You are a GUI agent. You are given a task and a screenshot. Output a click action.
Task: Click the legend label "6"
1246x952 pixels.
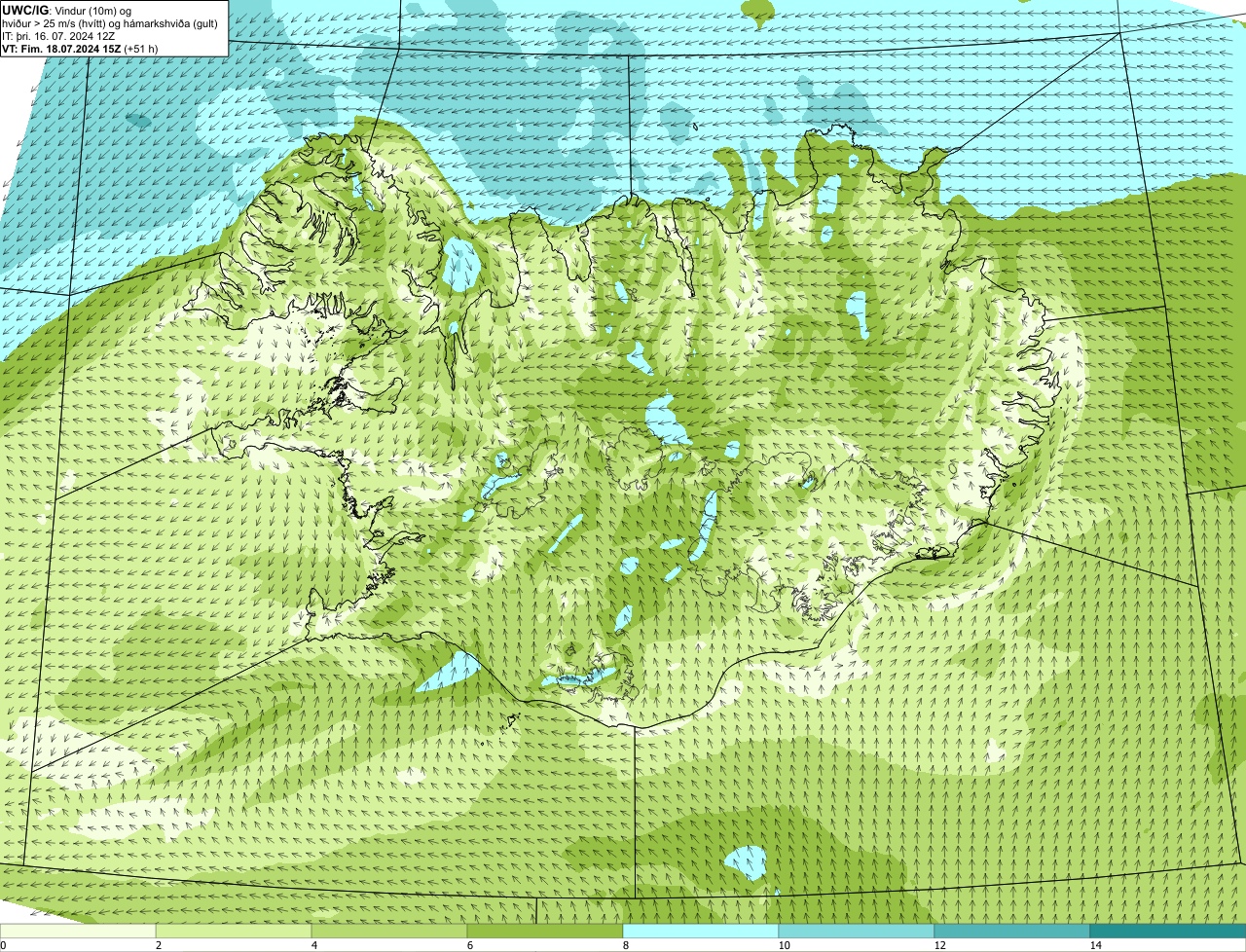(x=469, y=945)
